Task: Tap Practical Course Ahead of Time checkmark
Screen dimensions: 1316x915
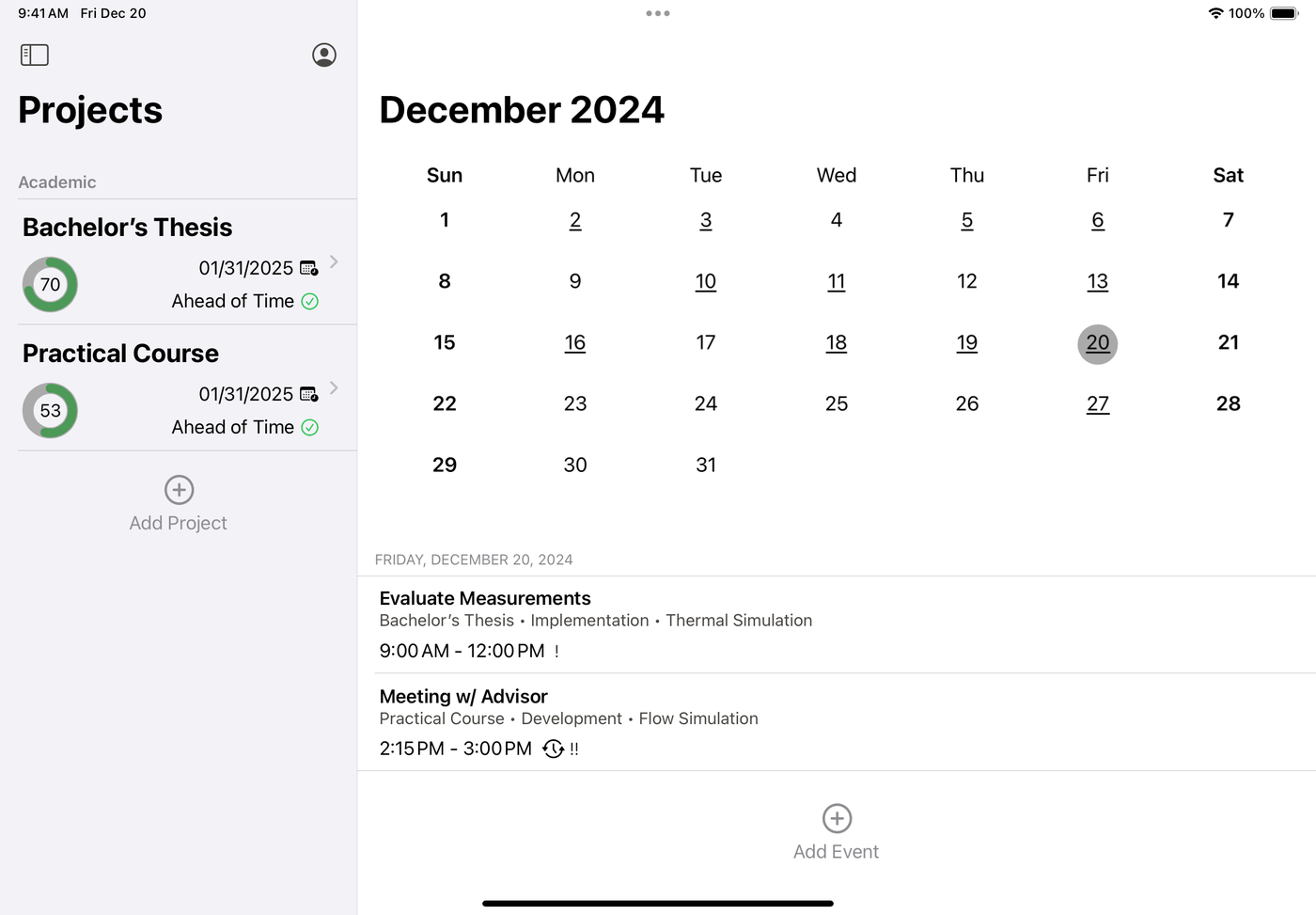Action: click(x=309, y=428)
